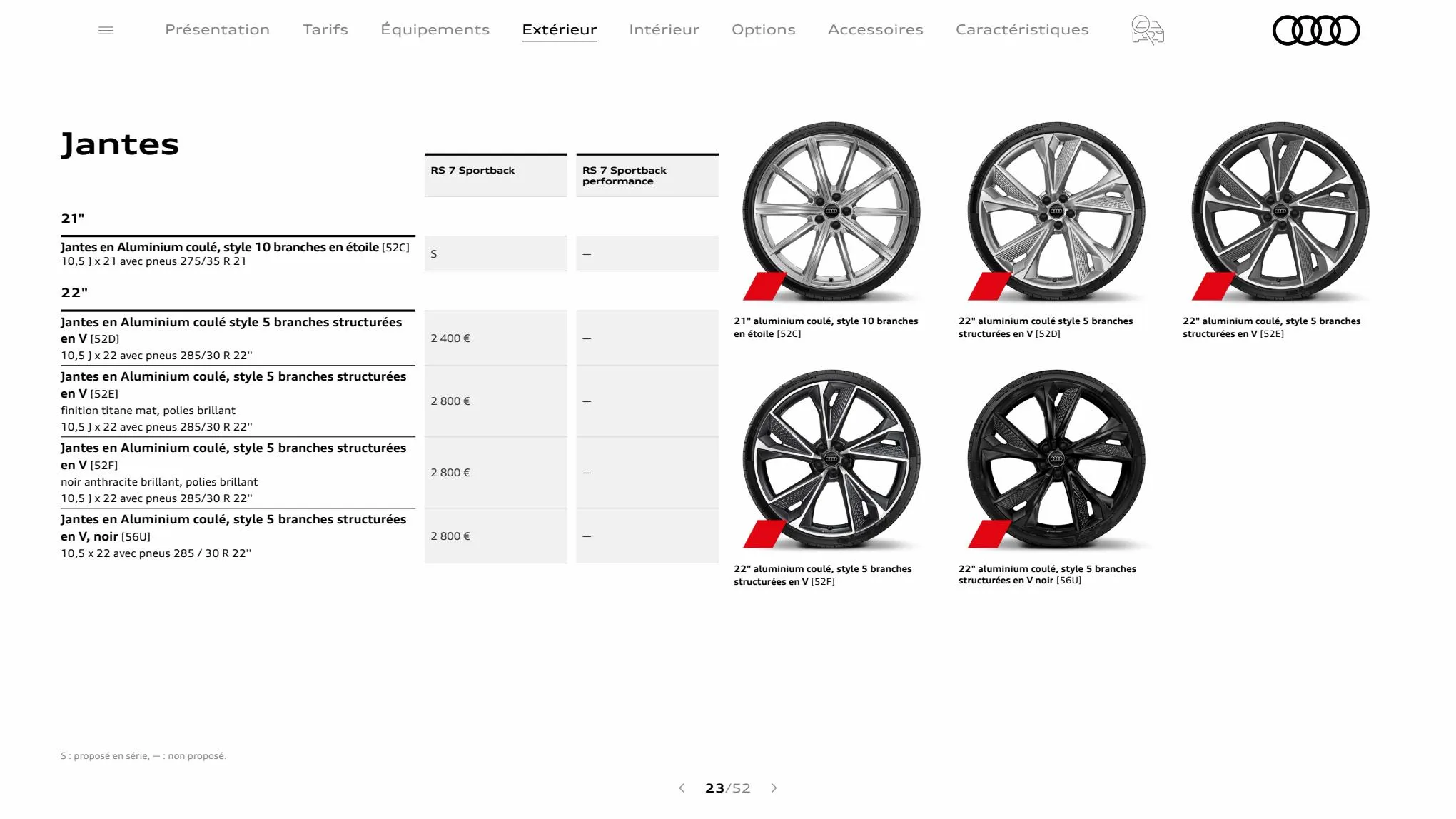
Task: Click caption '21" aluminium coulé, style 10 branches en étoile [52C]'
Action: click(x=826, y=327)
